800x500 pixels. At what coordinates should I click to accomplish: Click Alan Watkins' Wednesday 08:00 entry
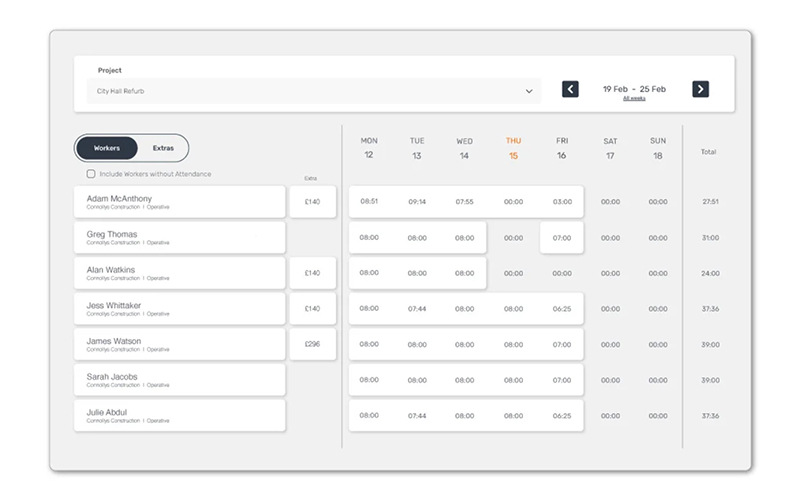(464, 273)
